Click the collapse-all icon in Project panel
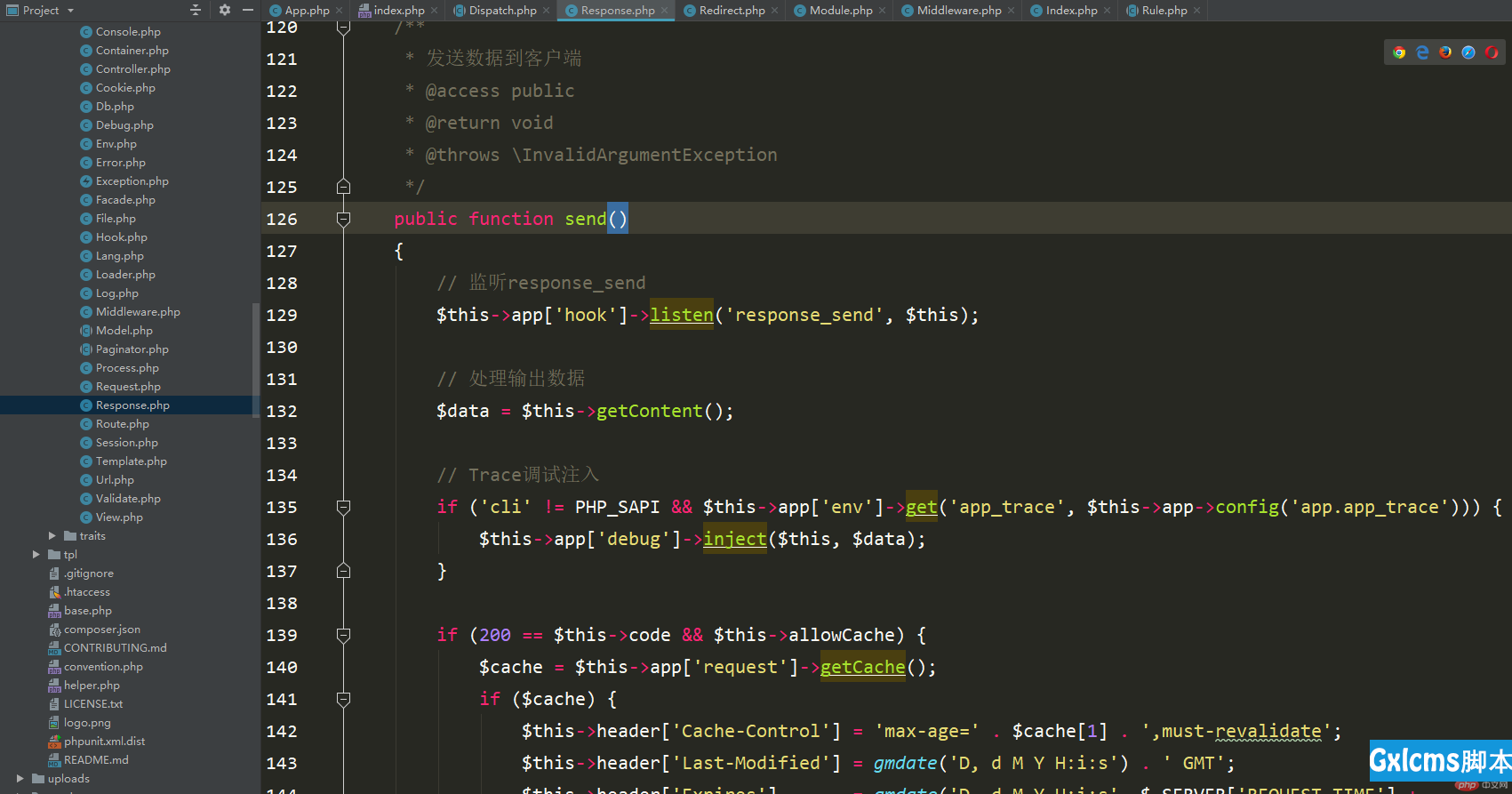This screenshot has width=1512, height=794. point(196,10)
